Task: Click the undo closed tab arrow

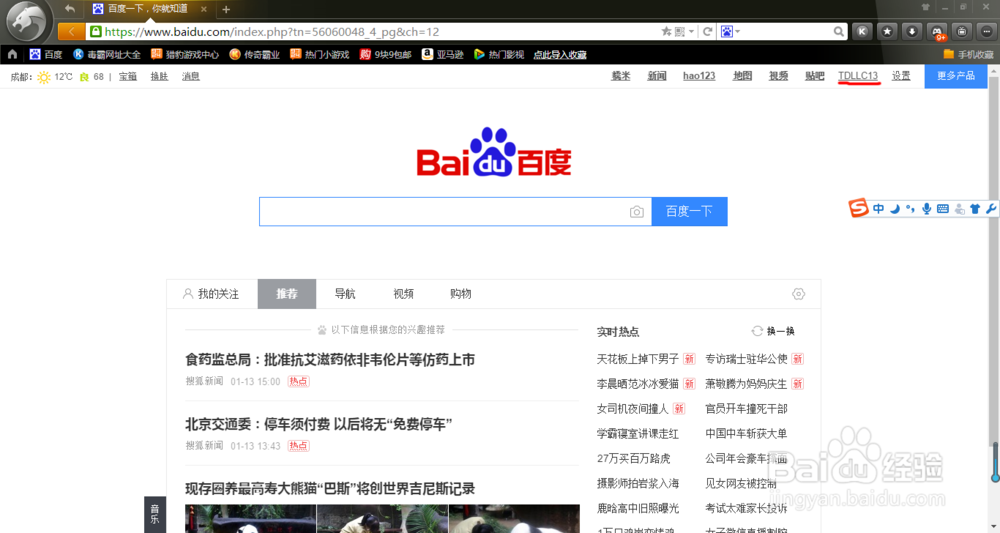Action: [x=70, y=8]
